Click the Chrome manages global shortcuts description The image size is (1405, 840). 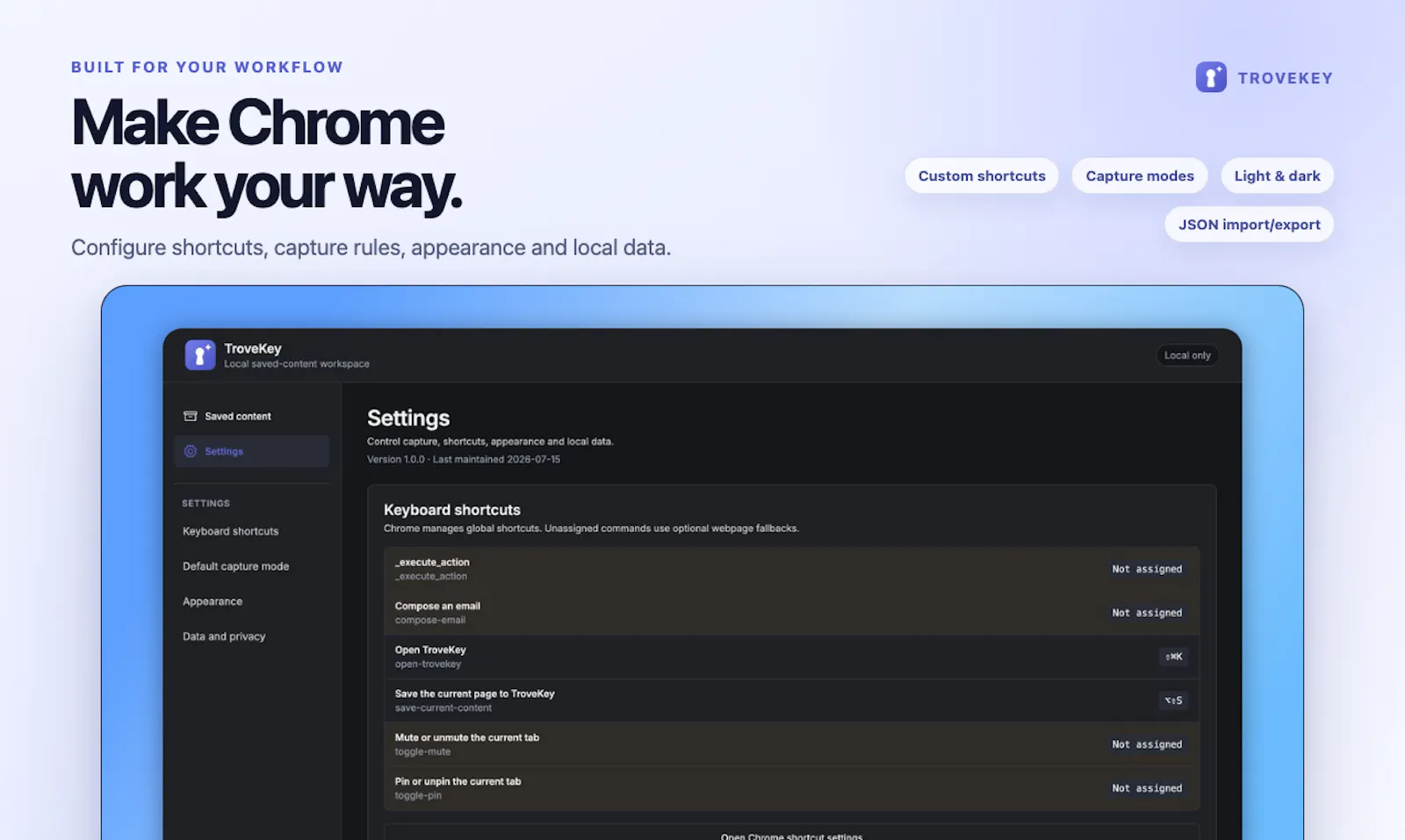pos(591,528)
